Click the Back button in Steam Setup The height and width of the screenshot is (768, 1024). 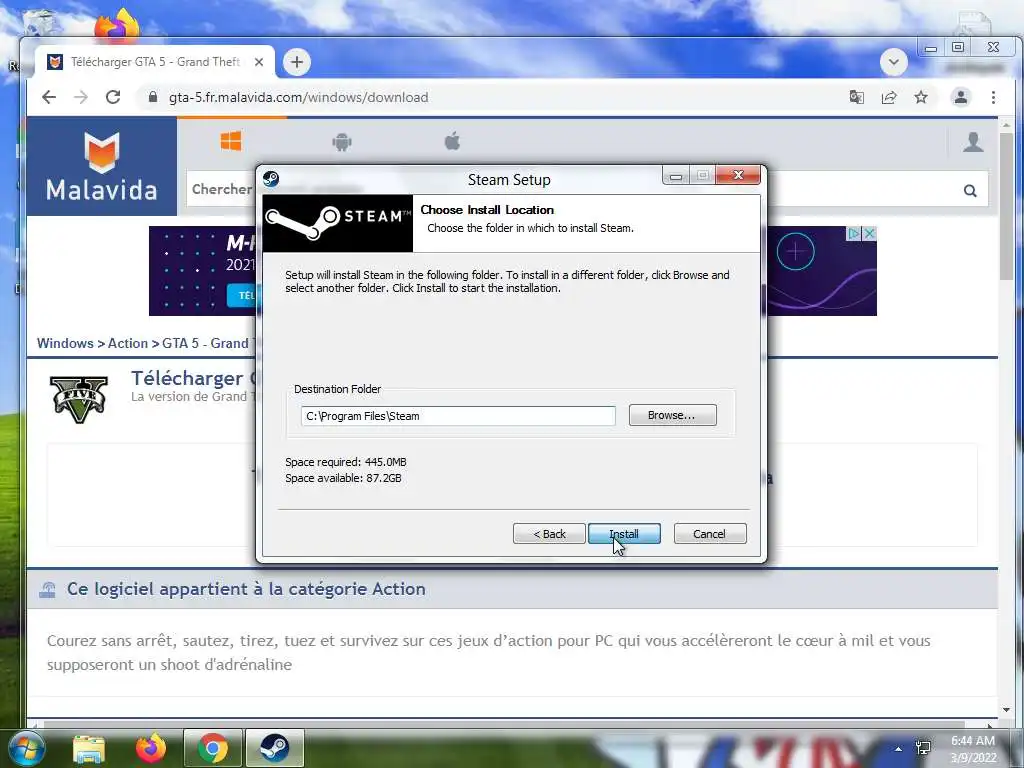(549, 534)
